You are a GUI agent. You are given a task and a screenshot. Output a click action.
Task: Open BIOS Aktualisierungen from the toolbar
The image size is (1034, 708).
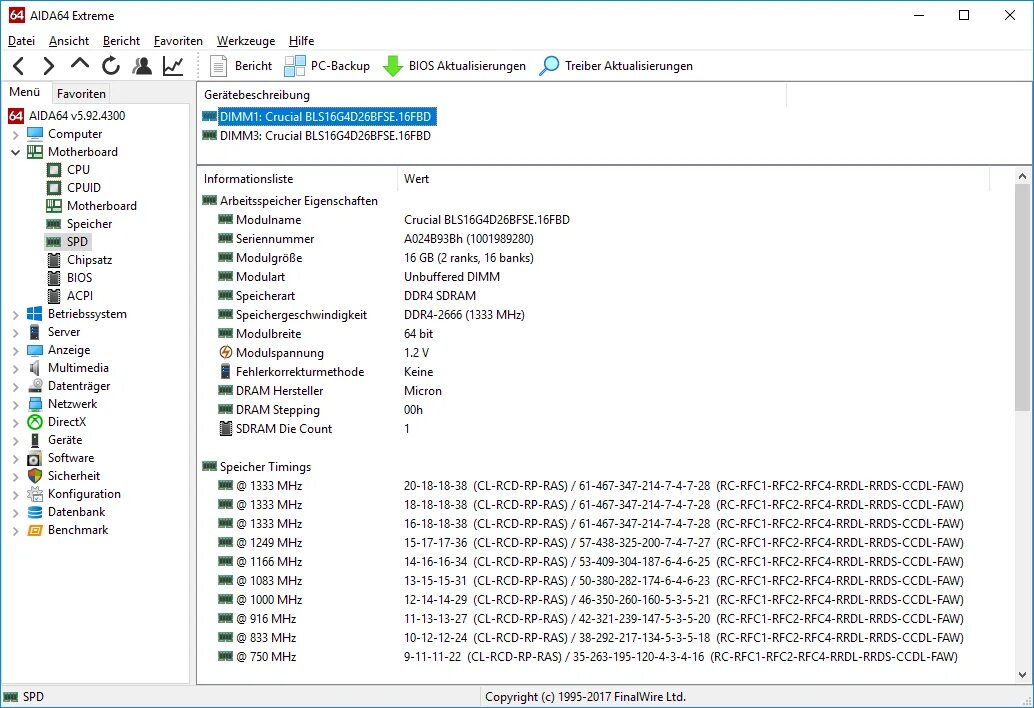(454, 66)
